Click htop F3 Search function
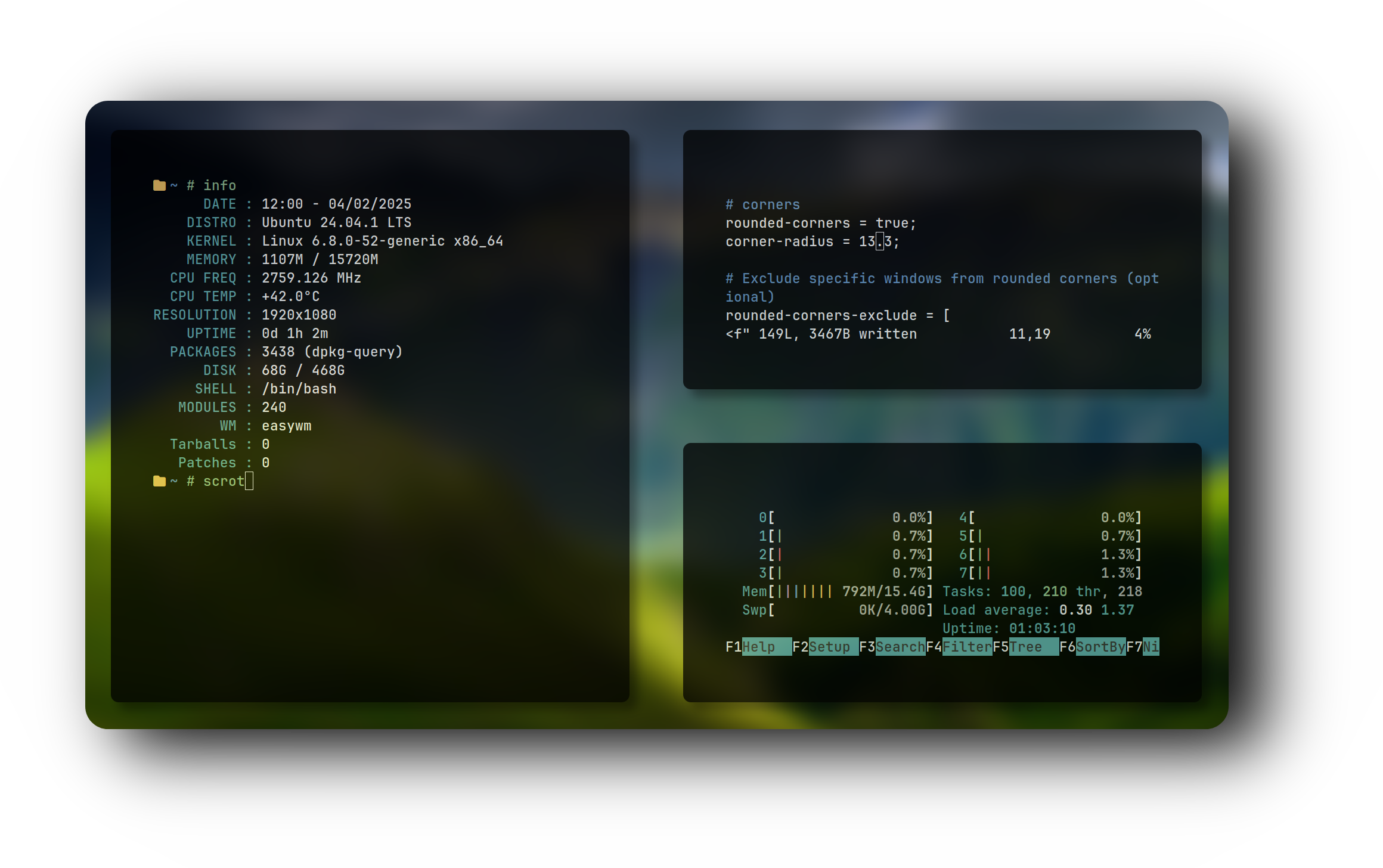Screen dimensions: 1383x868 900,647
